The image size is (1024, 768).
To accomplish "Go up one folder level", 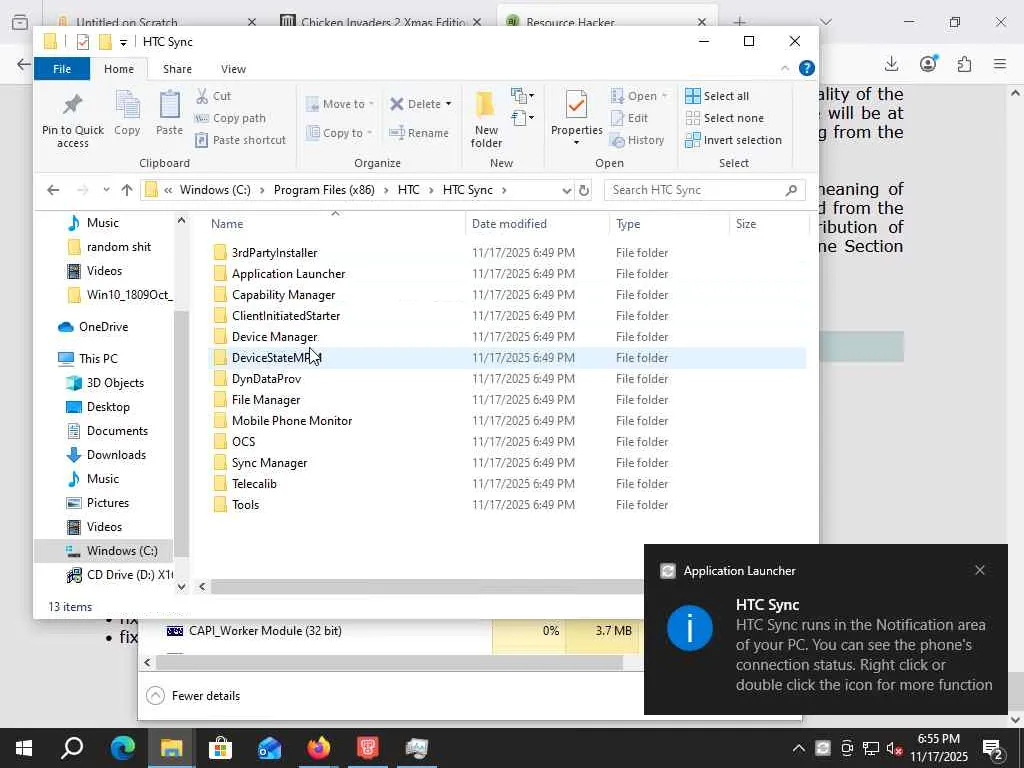I will pyautogui.click(x=127, y=190).
